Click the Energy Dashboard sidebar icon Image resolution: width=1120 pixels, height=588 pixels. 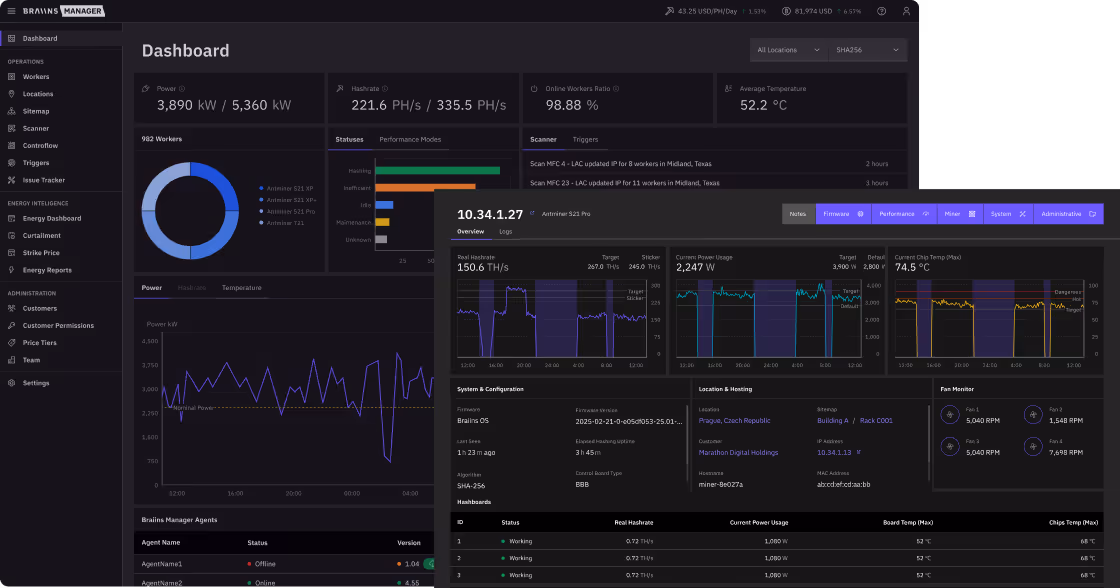click(x=11, y=219)
